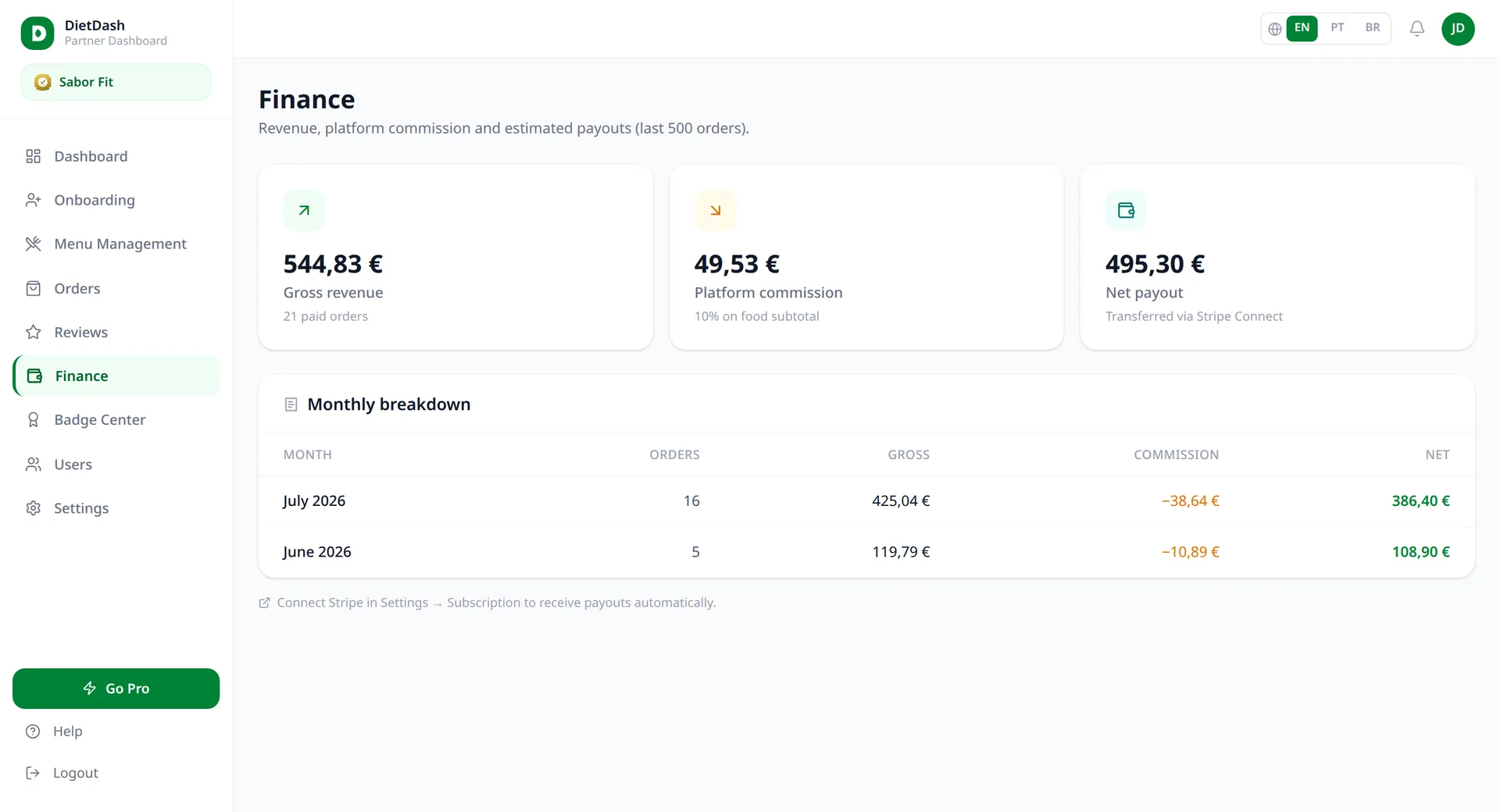This screenshot has width=1500, height=812.
Task: Click the Platform commission down-arrow icon
Action: point(715,210)
